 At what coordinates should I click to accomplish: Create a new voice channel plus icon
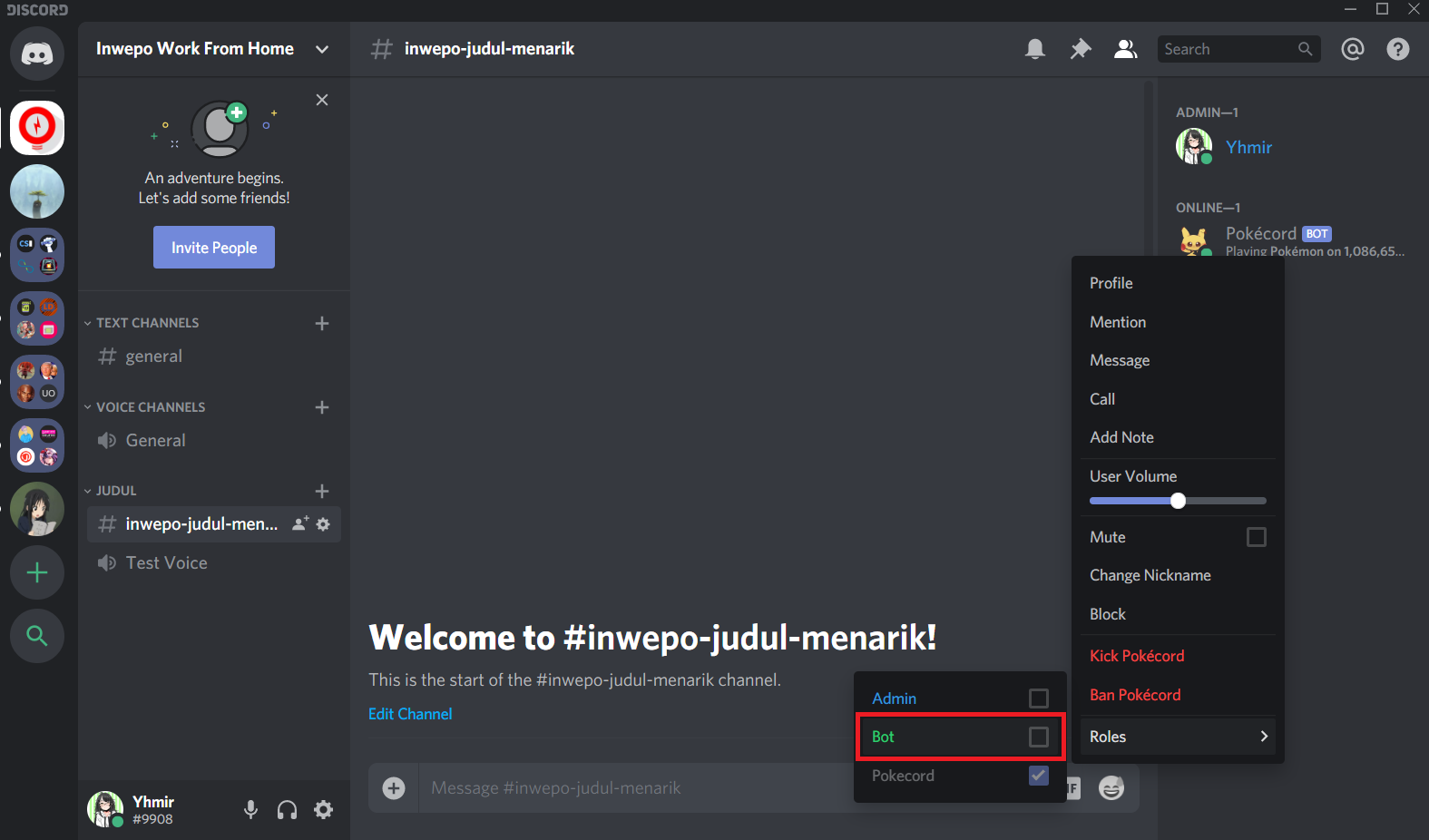[x=322, y=407]
